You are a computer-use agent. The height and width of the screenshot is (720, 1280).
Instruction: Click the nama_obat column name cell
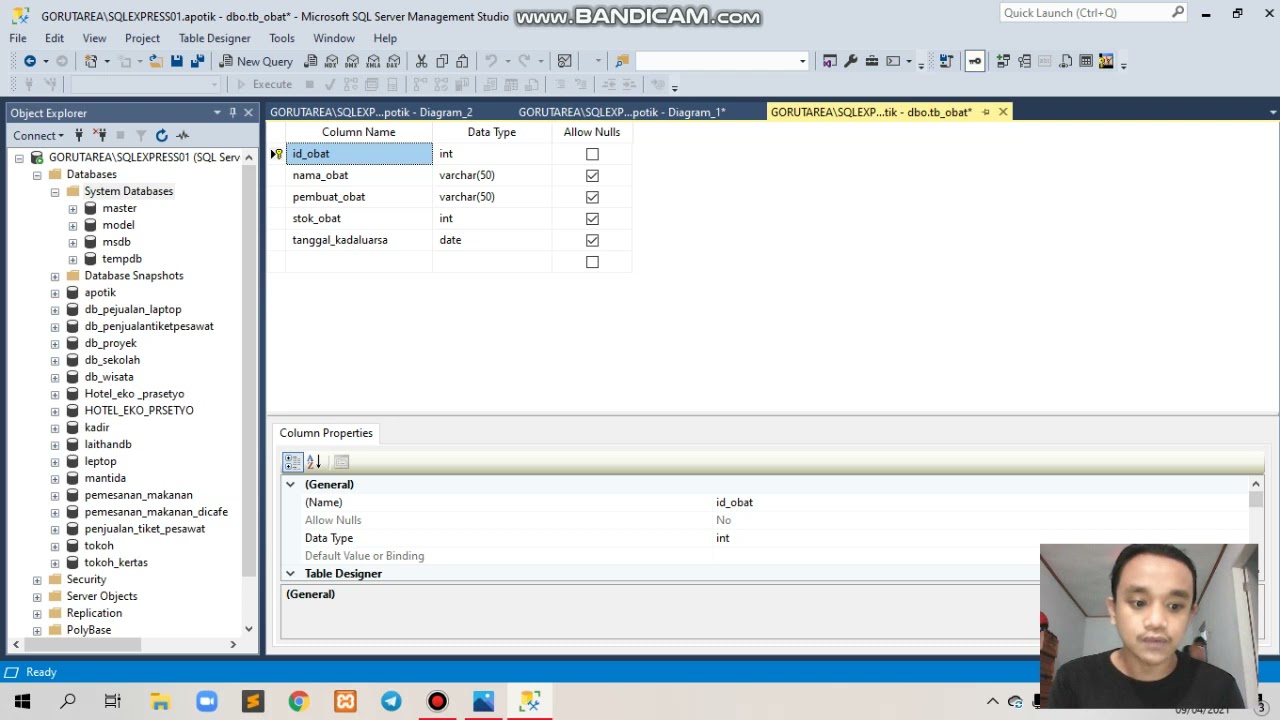[359, 176]
